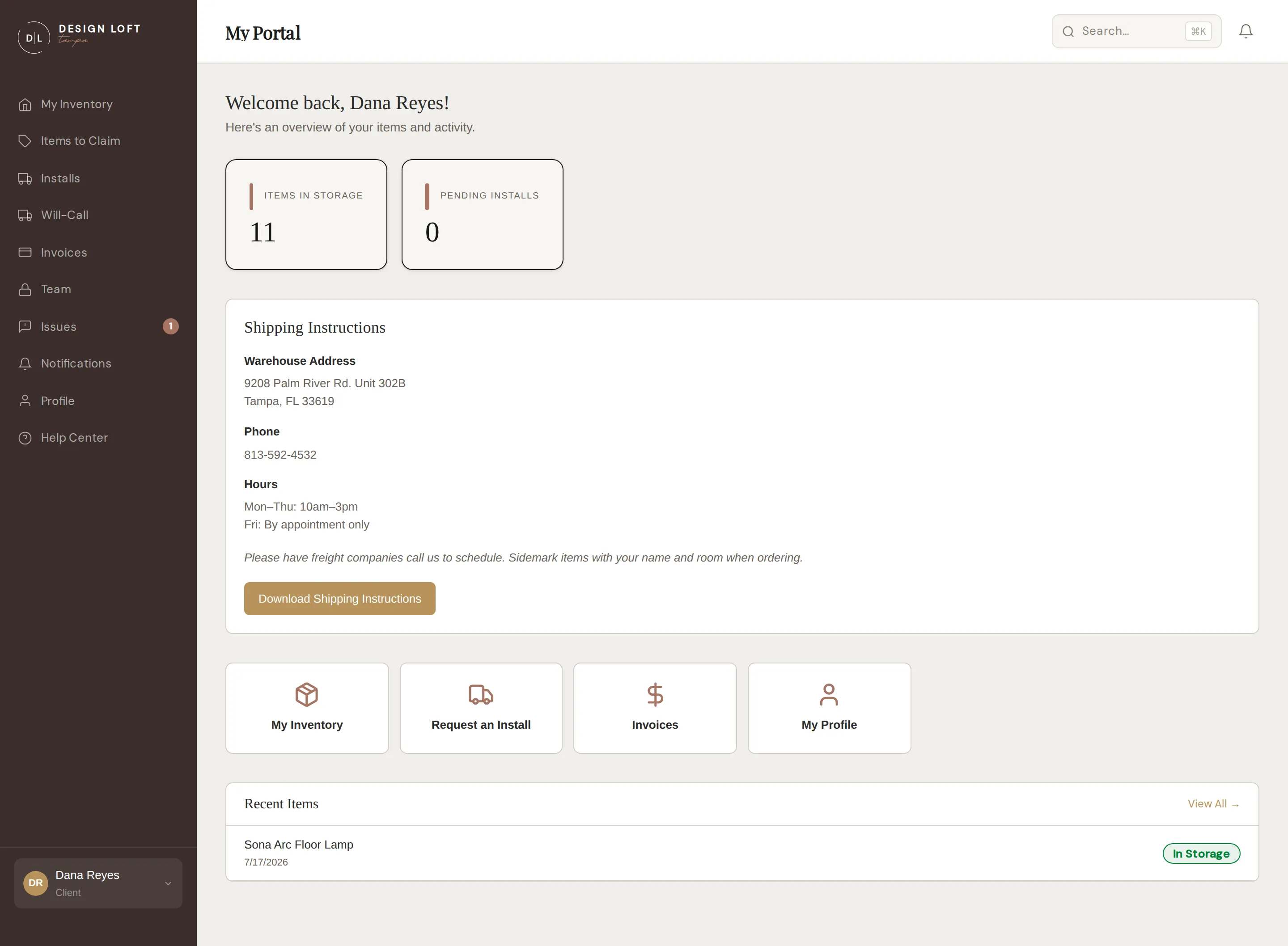Expand the Dana Reyes account menu chevron
This screenshot has width=1288, height=946.
click(x=168, y=883)
